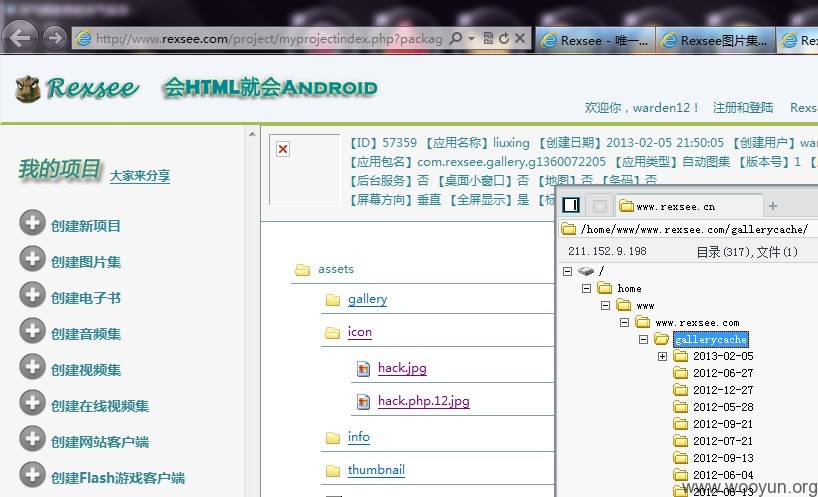Click the plus icon beside 创建音频集

pos(32,331)
